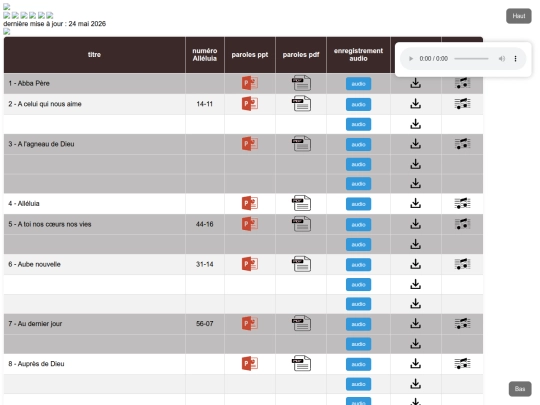Open audio player more options menu
The height and width of the screenshot is (405, 540).
click(516, 59)
